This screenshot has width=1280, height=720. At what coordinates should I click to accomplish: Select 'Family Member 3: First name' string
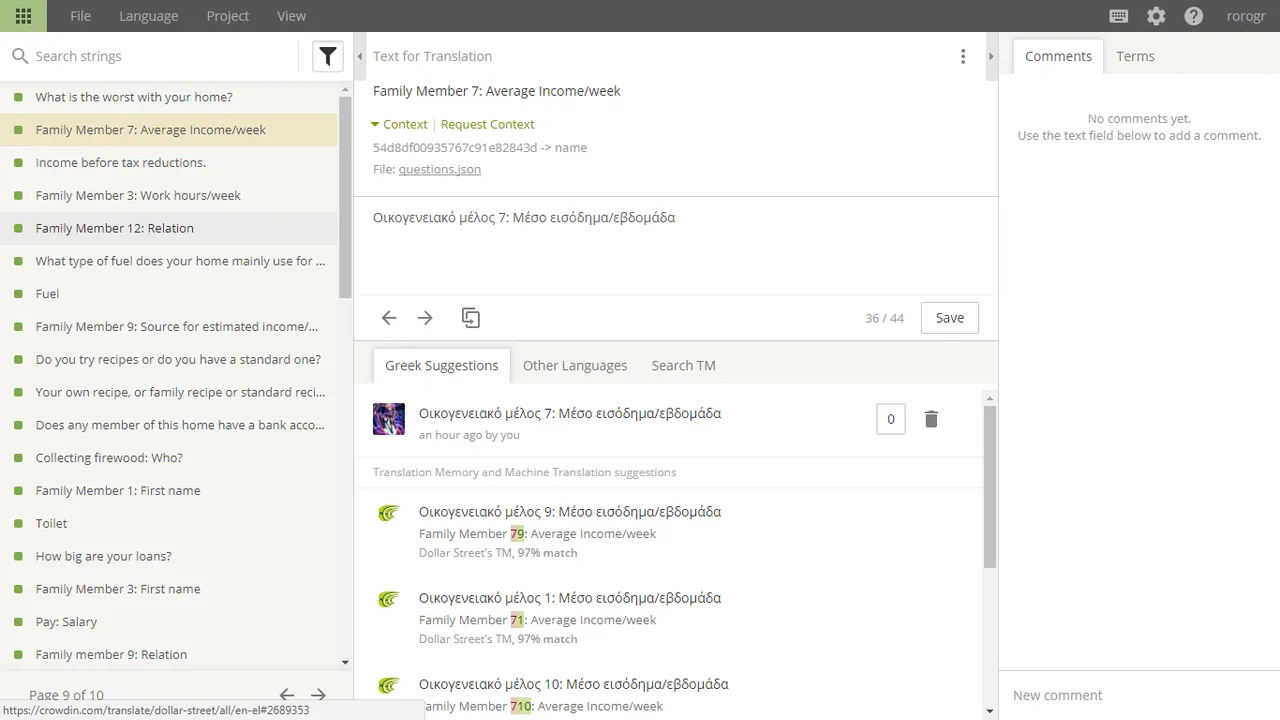pos(169,589)
